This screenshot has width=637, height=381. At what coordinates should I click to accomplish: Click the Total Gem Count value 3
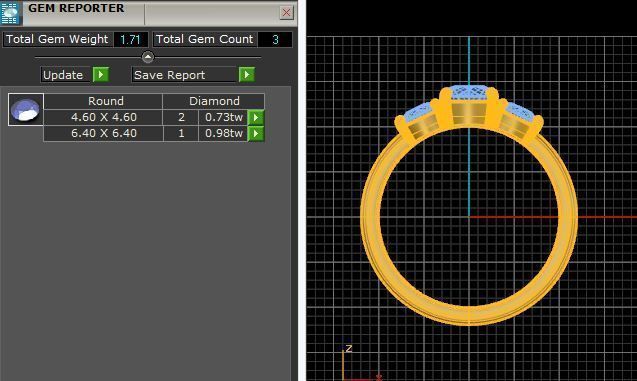click(x=275, y=39)
